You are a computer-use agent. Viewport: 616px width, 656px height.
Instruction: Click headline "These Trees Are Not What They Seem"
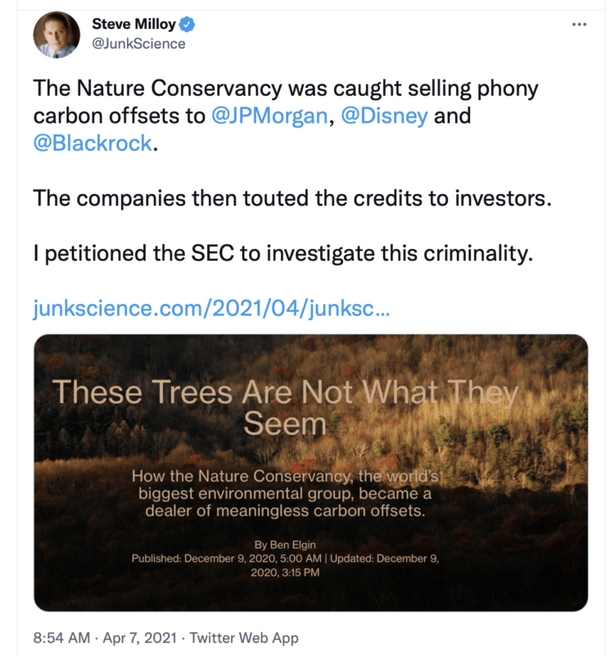click(x=285, y=407)
